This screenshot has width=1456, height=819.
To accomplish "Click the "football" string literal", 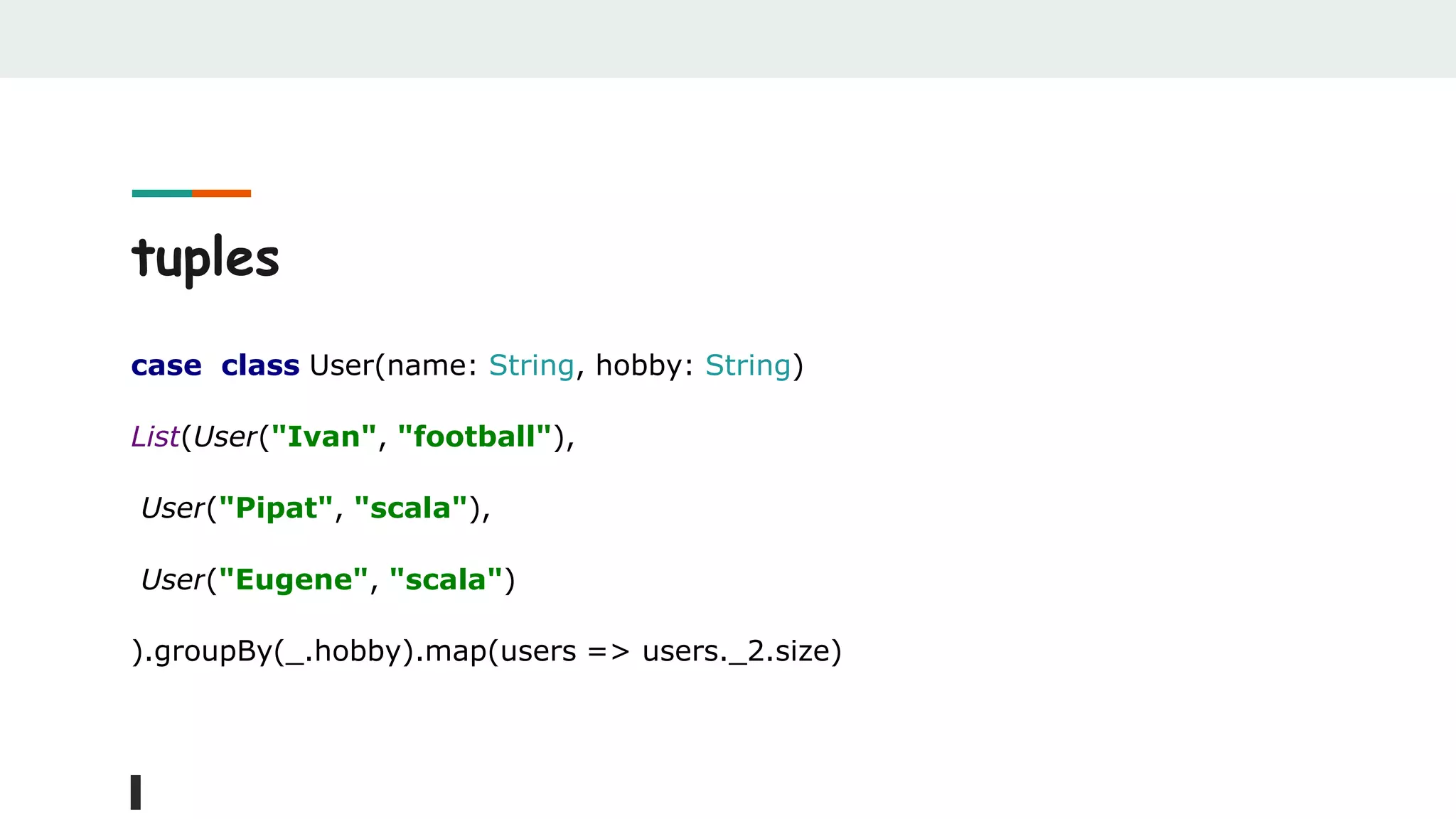I will tap(475, 437).
